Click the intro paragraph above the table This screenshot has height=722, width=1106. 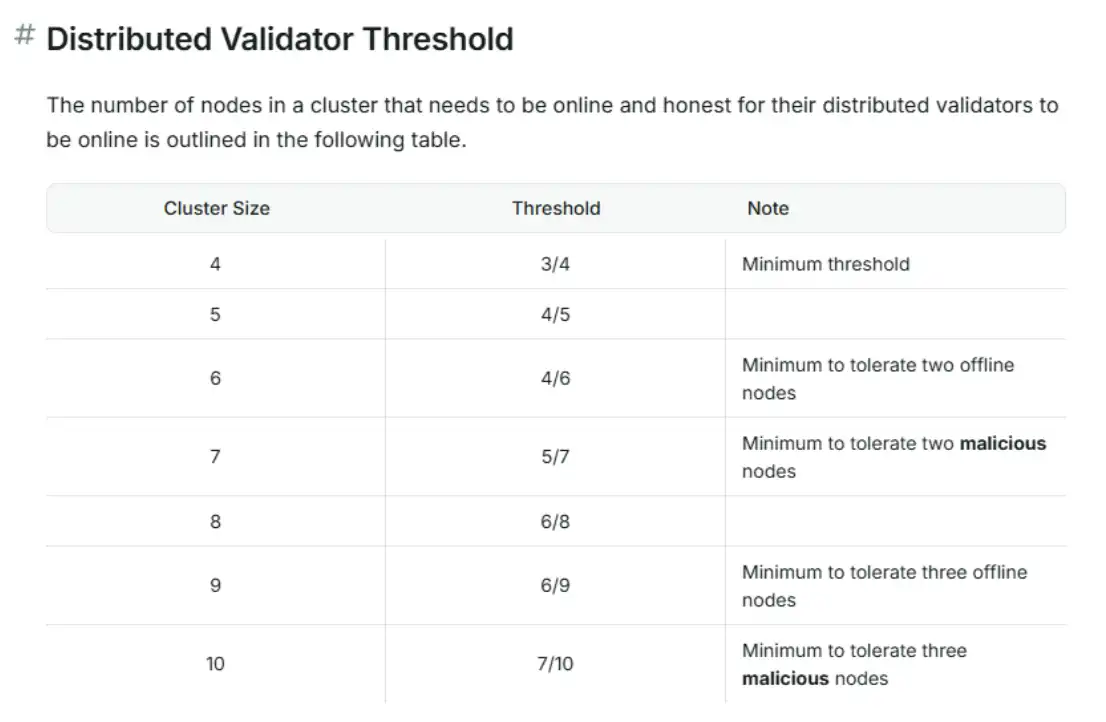[x=552, y=122]
